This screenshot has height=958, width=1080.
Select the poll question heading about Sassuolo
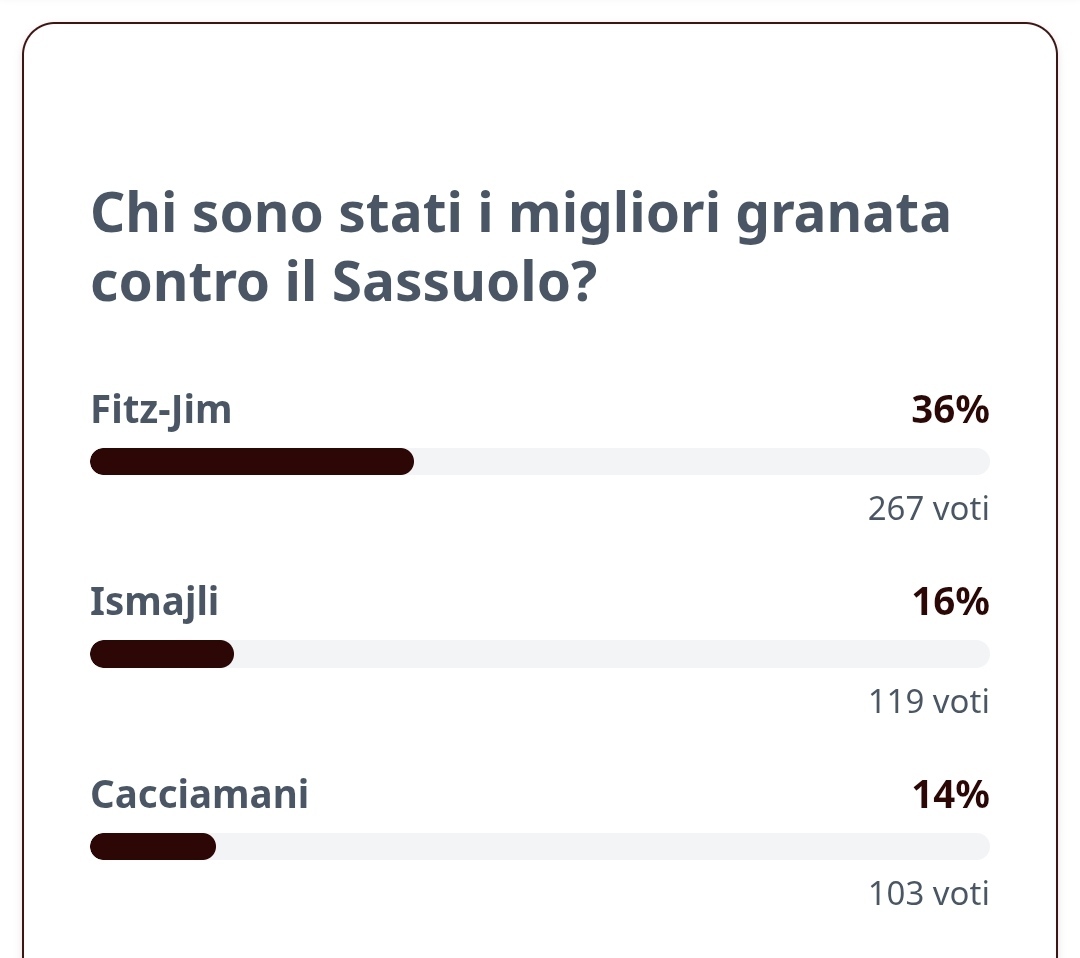pos(521,248)
